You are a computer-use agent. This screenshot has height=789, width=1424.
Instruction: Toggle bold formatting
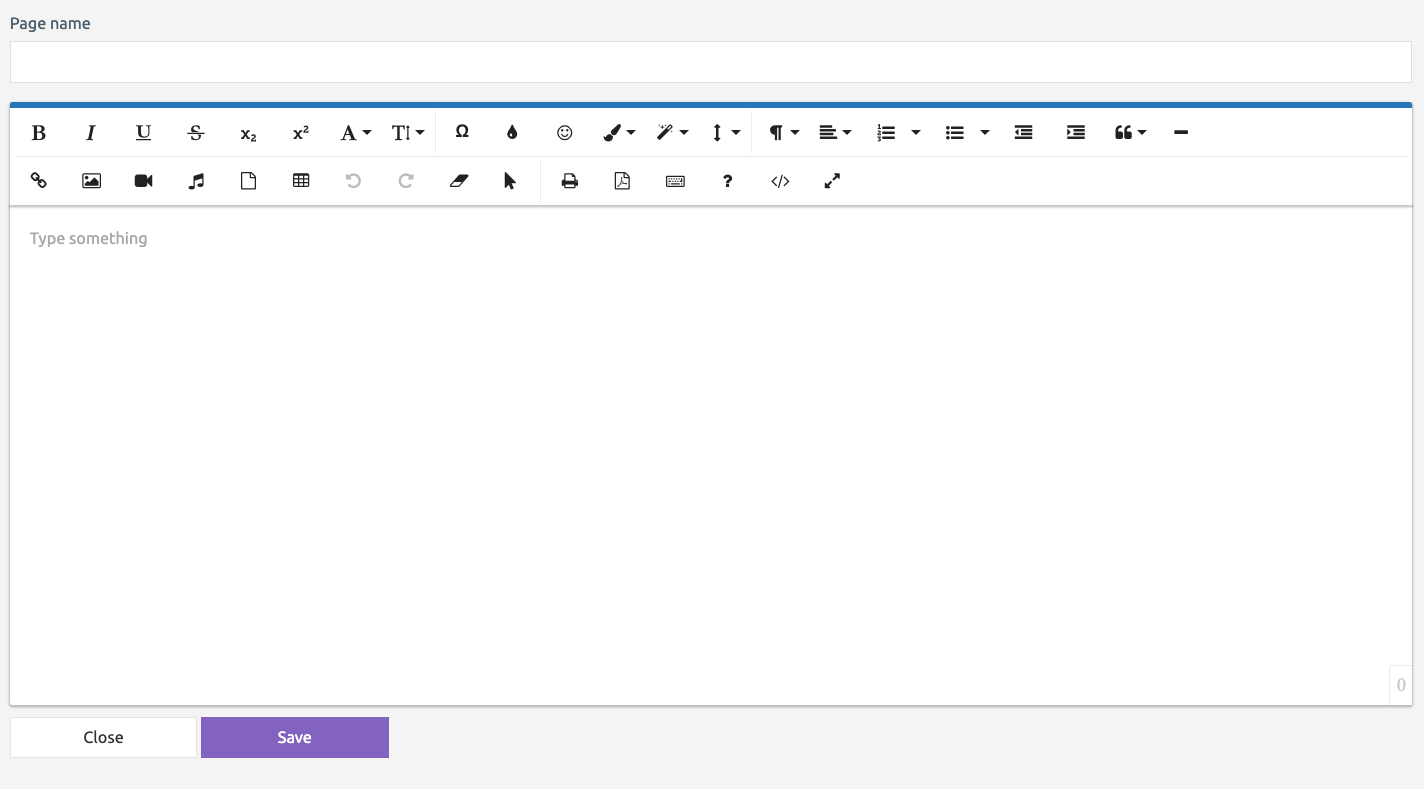pyautogui.click(x=39, y=133)
